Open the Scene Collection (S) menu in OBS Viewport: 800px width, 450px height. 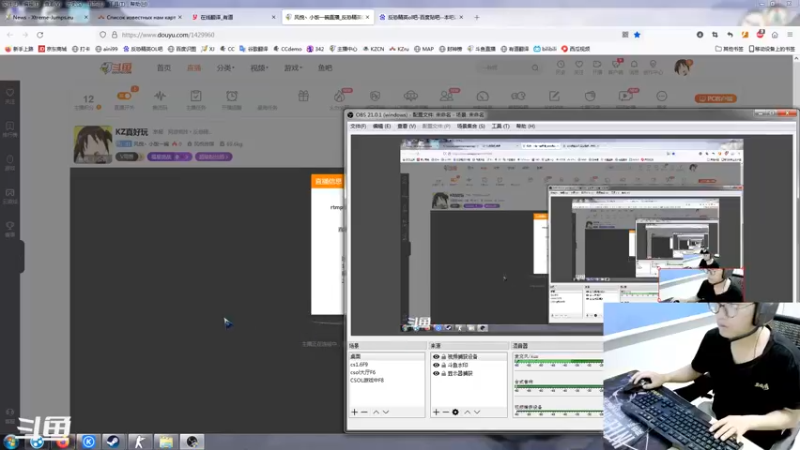click(x=470, y=126)
